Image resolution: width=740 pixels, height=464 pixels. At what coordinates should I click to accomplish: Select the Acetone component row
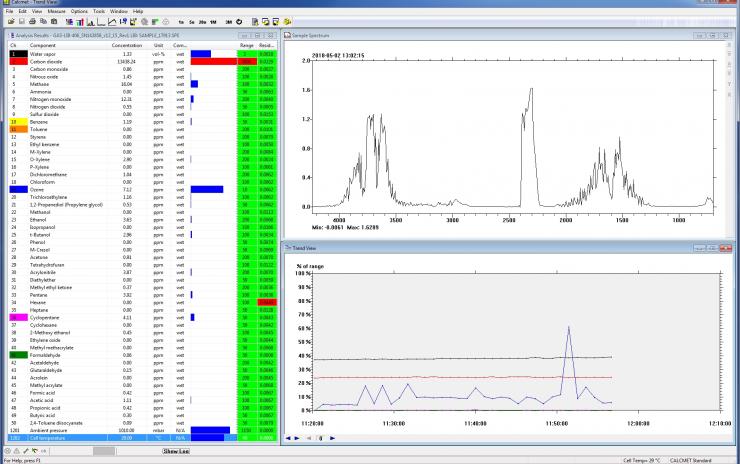[x=143, y=257]
